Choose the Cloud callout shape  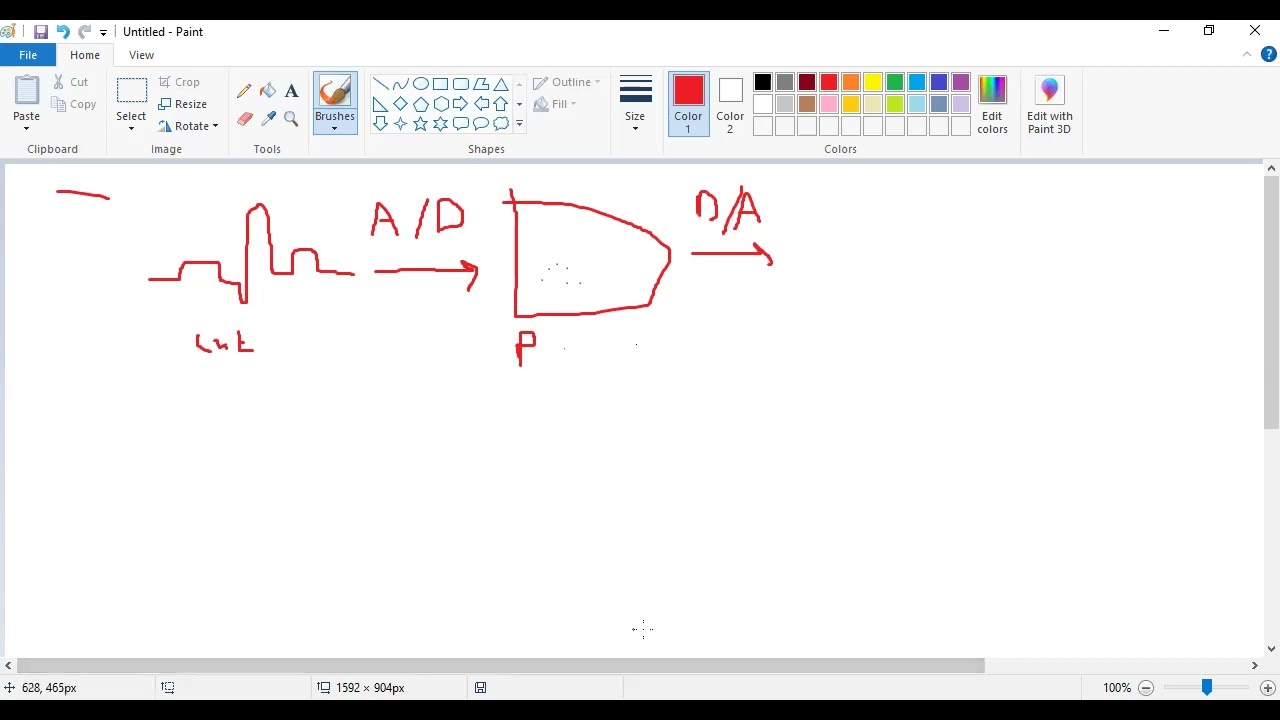point(500,124)
